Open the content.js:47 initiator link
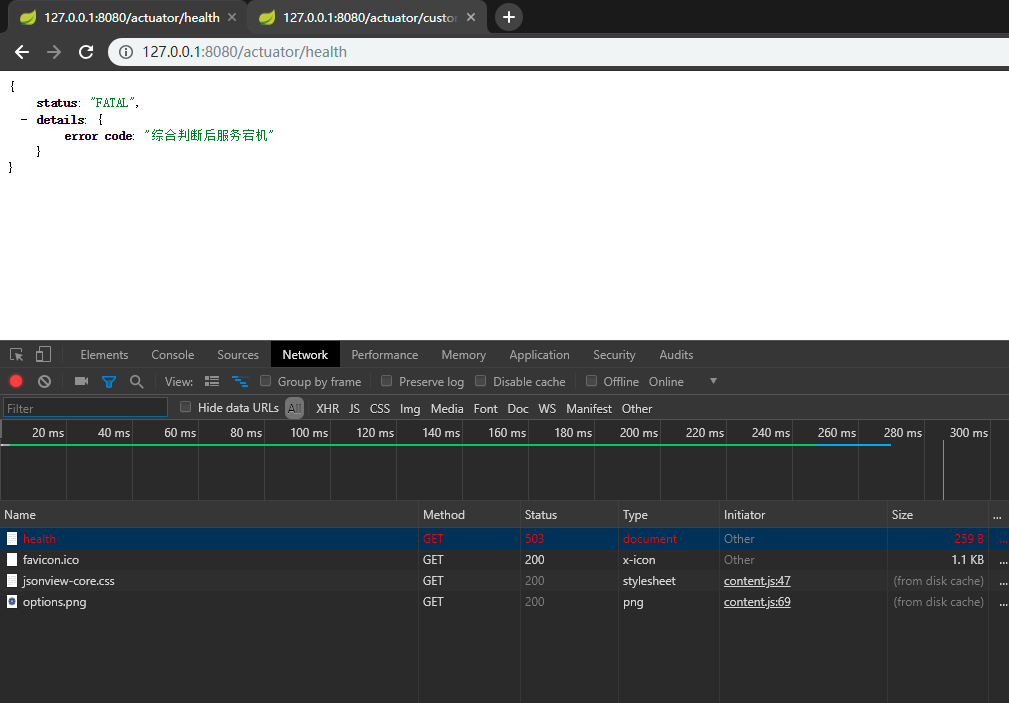Image resolution: width=1009 pixels, height=703 pixels. coord(757,581)
